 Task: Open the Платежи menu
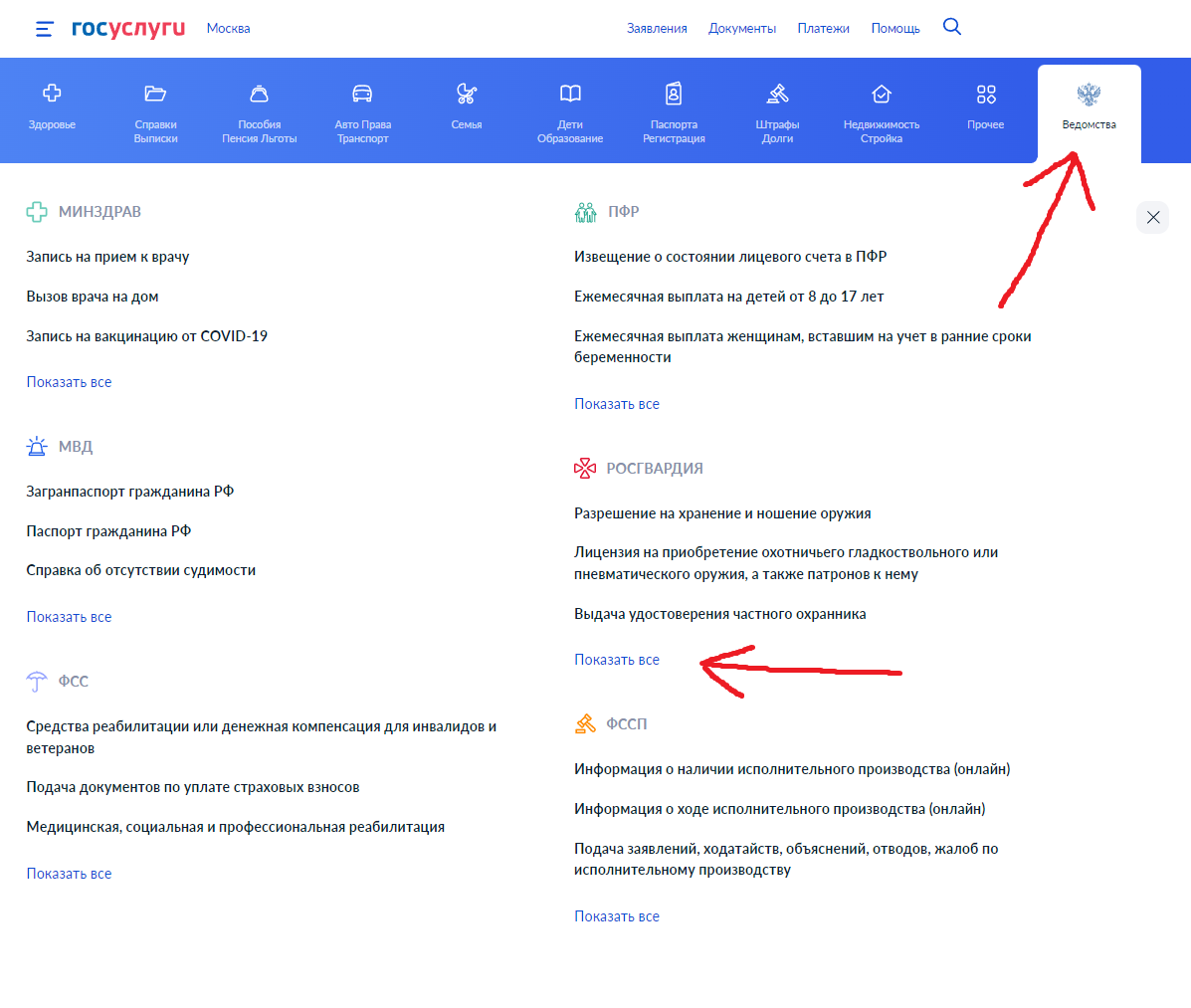[x=824, y=28]
